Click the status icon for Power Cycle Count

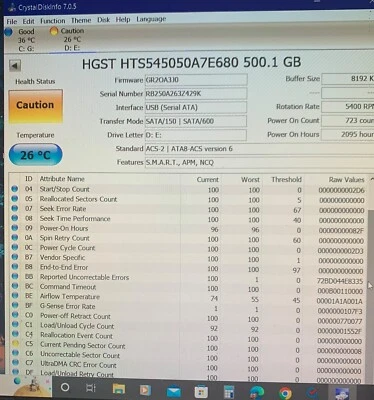(x=14, y=247)
